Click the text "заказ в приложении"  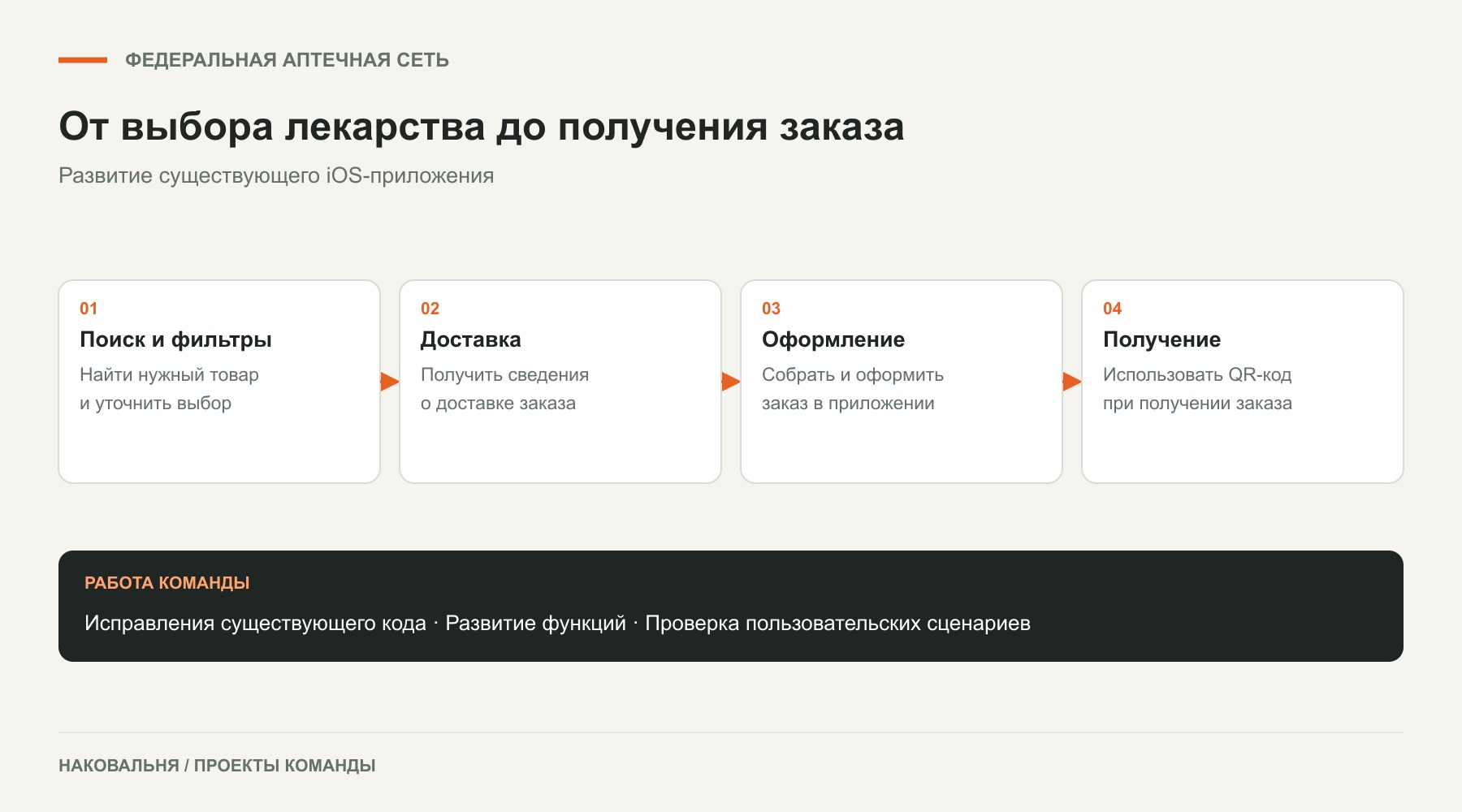click(848, 404)
